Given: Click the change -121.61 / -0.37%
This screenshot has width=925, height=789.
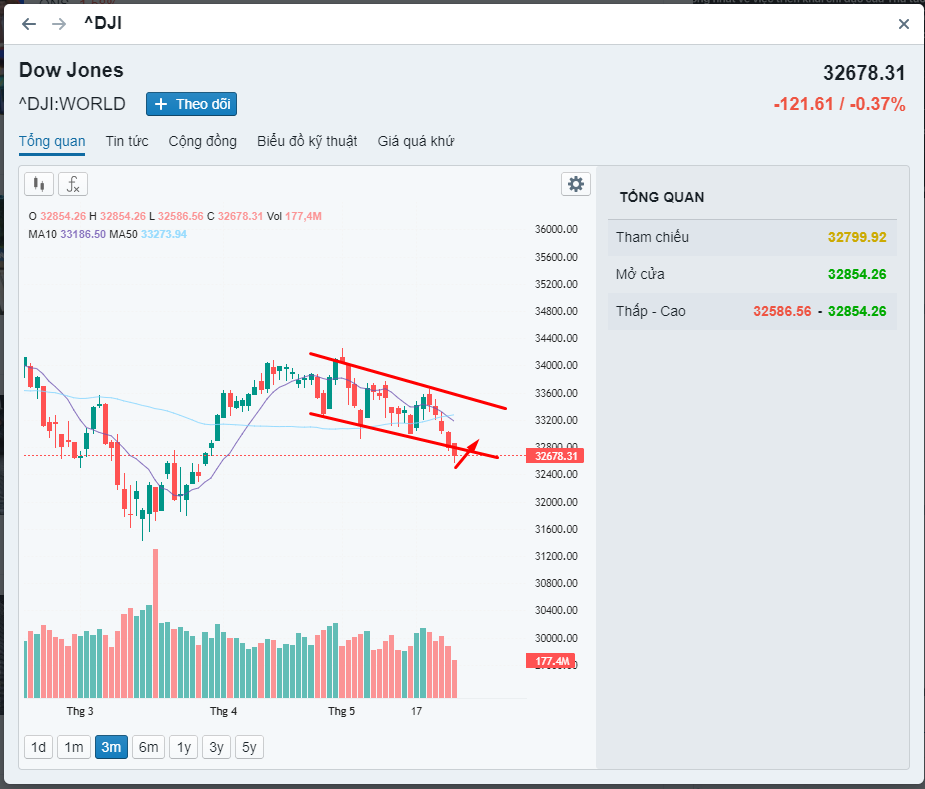Looking at the screenshot, I should (839, 104).
